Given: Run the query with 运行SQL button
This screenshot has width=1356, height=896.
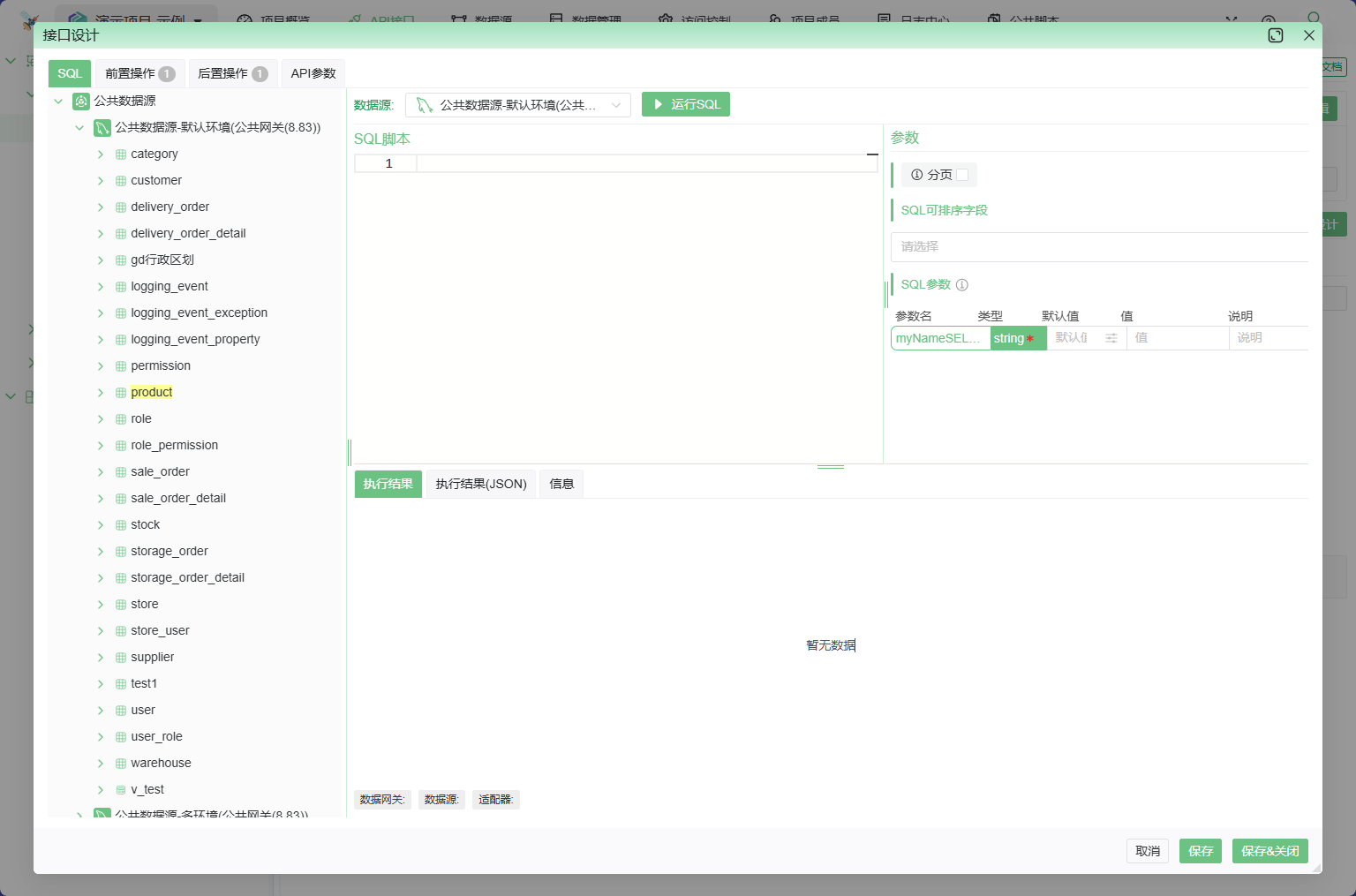Looking at the screenshot, I should click(685, 104).
